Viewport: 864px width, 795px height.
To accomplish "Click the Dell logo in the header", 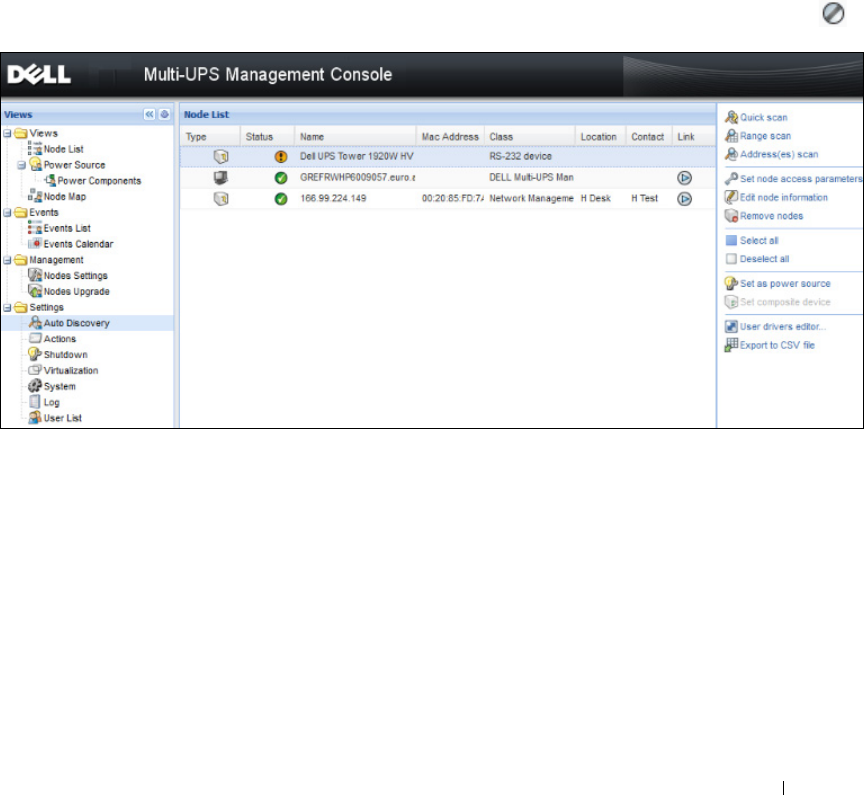I will tap(39, 75).
